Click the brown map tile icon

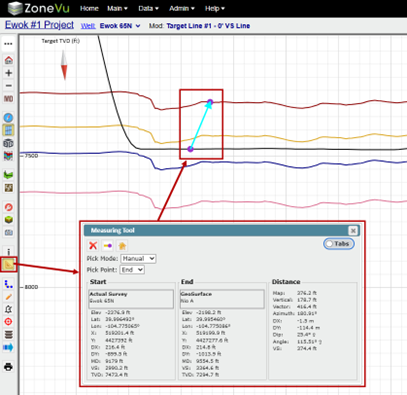[x=8, y=188]
